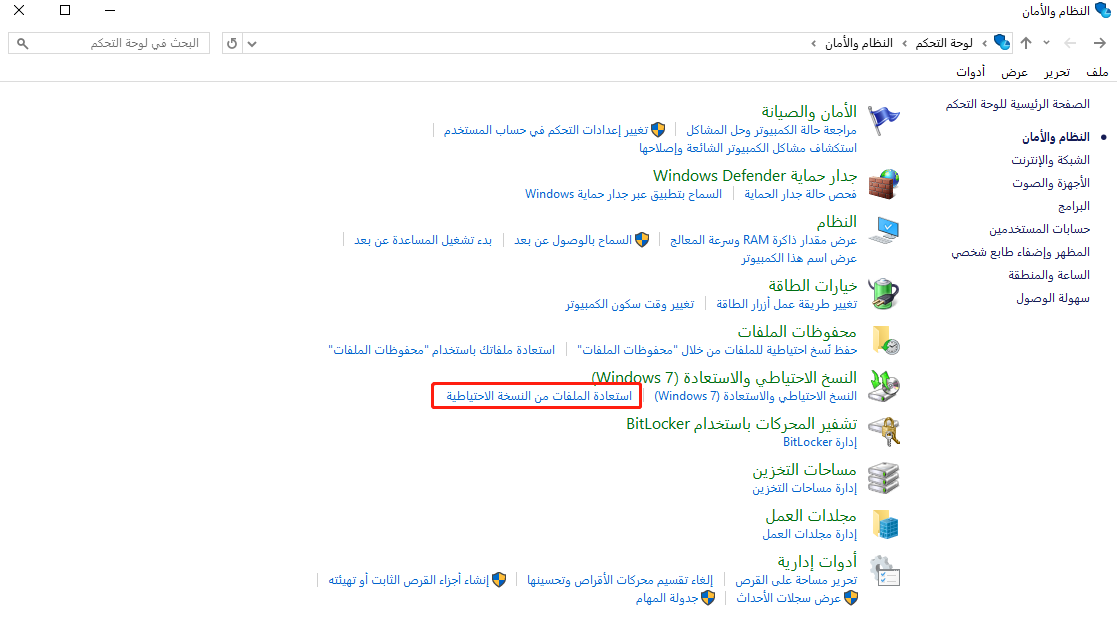The height and width of the screenshot is (625, 1117).
Task: Open حسابات المستخدمين in sidebar
Action: coord(1039,229)
